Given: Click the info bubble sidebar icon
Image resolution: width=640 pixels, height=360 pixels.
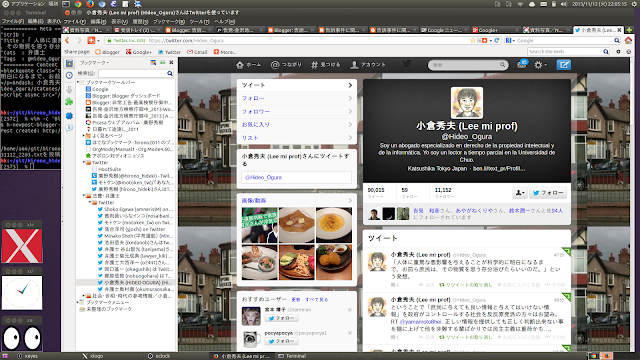Looking at the screenshot, I should [x=69, y=127].
